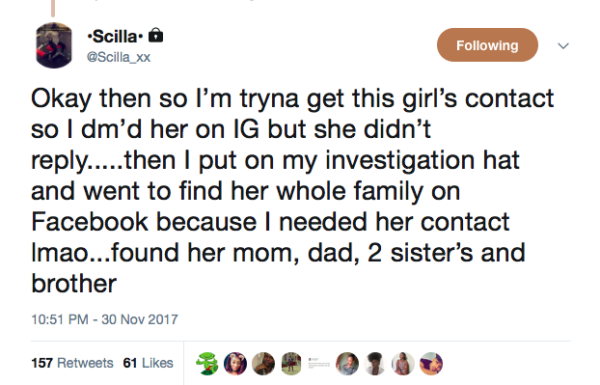Image resolution: width=600 pixels, height=385 pixels.
Task: Click the protected account lock icon
Action: (156, 35)
